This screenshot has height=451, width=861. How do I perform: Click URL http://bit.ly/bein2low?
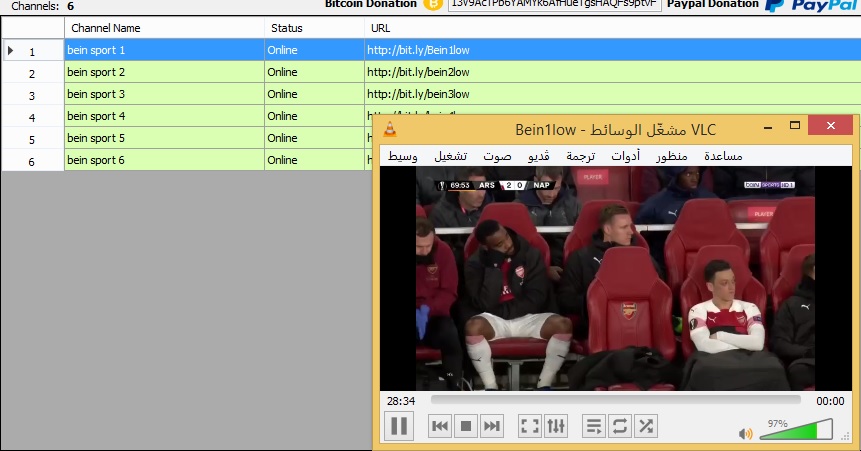[x=418, y=72]
